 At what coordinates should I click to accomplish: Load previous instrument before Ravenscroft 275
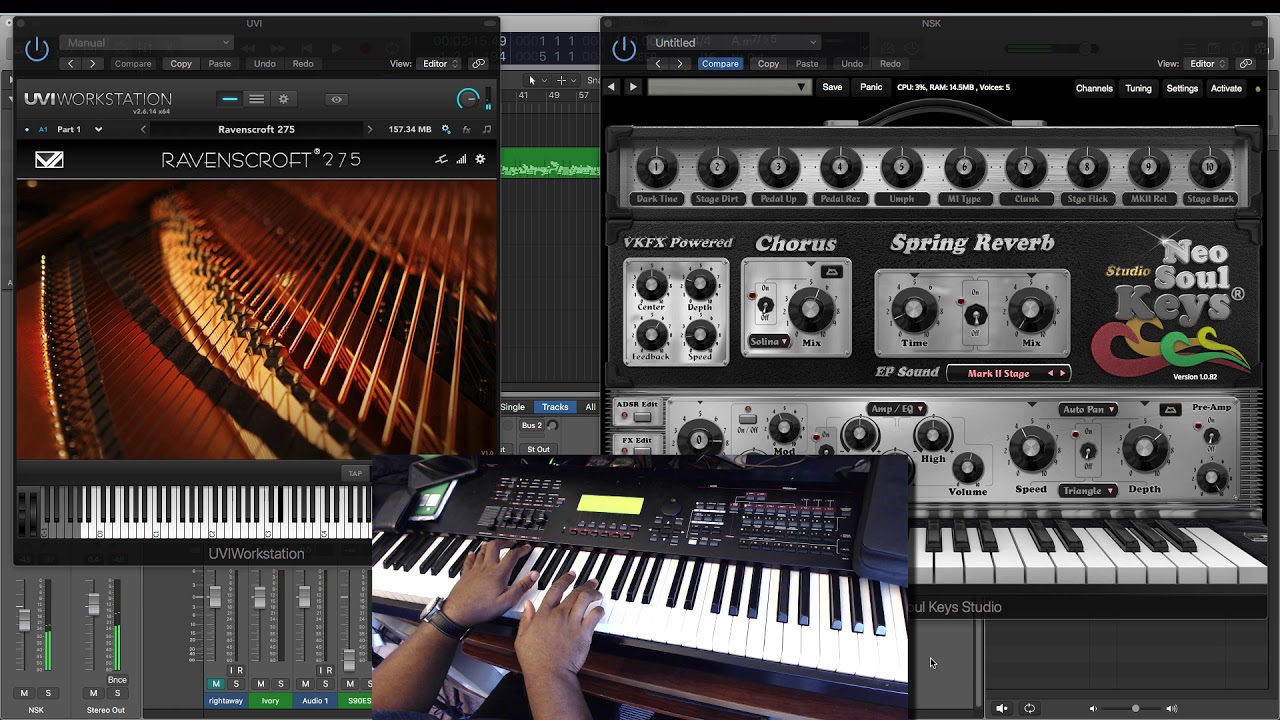coord(143,130)
